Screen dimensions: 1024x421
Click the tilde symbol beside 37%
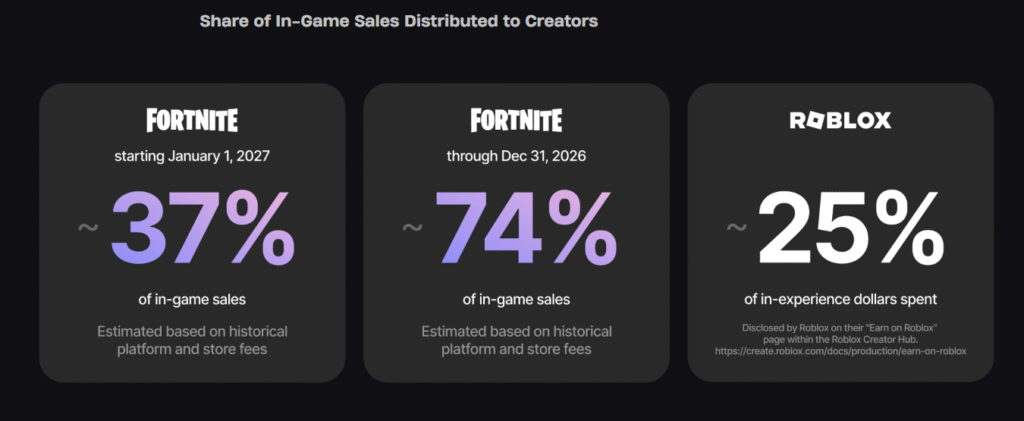point(87,227)
